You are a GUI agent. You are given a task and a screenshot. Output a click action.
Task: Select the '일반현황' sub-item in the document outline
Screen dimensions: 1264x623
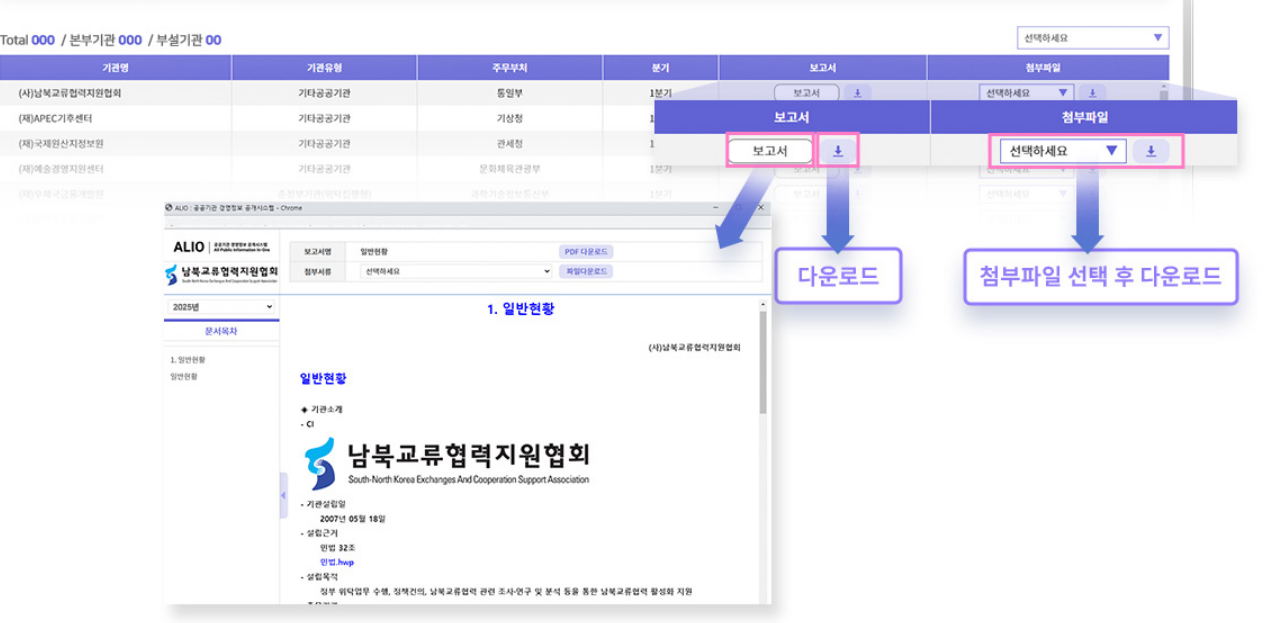184,377
